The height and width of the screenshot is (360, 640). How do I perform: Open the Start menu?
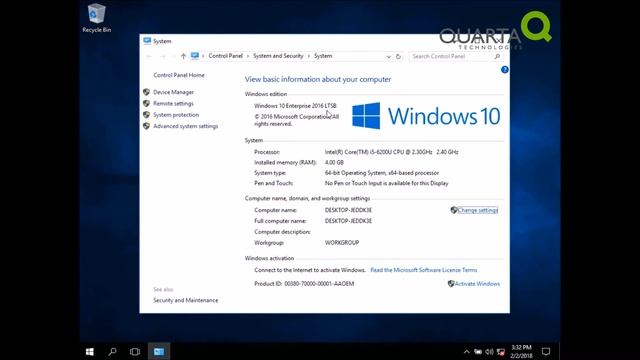(90, 351)
